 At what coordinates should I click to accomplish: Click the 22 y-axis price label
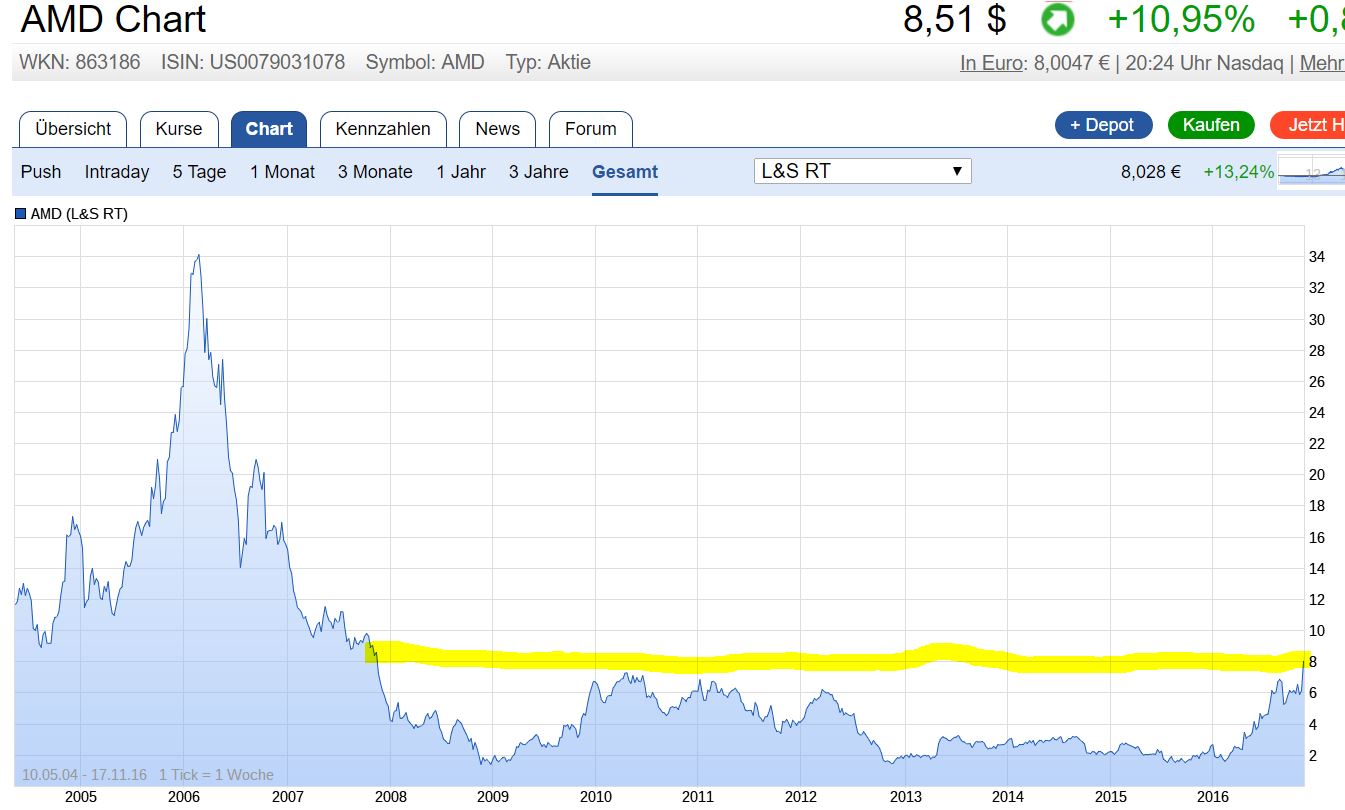(x=1317, y=444)
